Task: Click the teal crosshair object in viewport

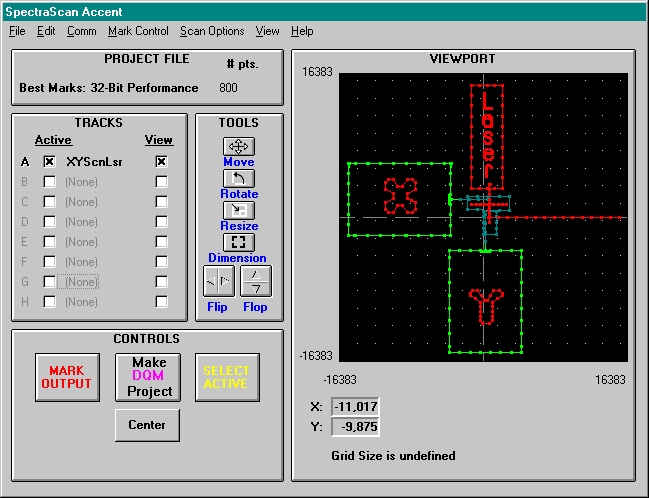Action: pos(489,215)
